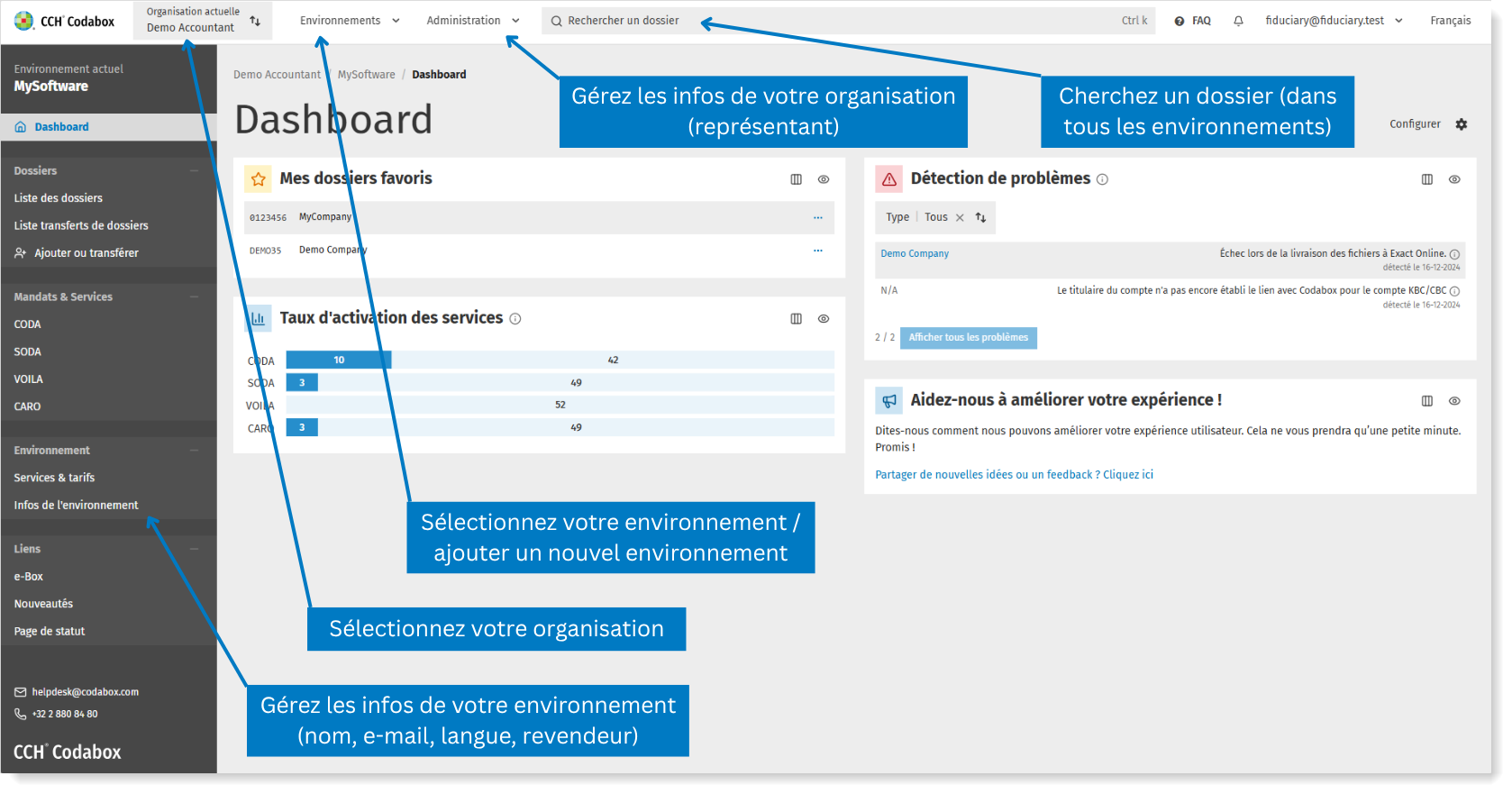
Task: Collapse the Mandats & Services section
Action: (x=195, y=297)
